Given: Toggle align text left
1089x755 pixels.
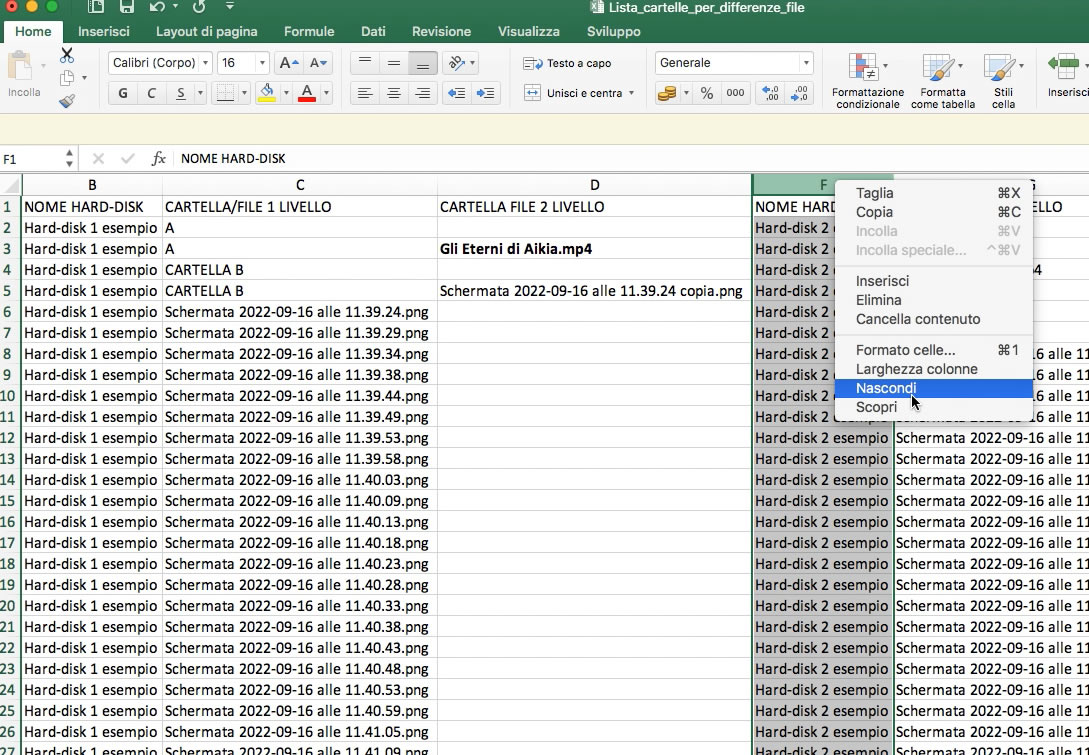Looking at the screenshot, I should pos(365,93).
